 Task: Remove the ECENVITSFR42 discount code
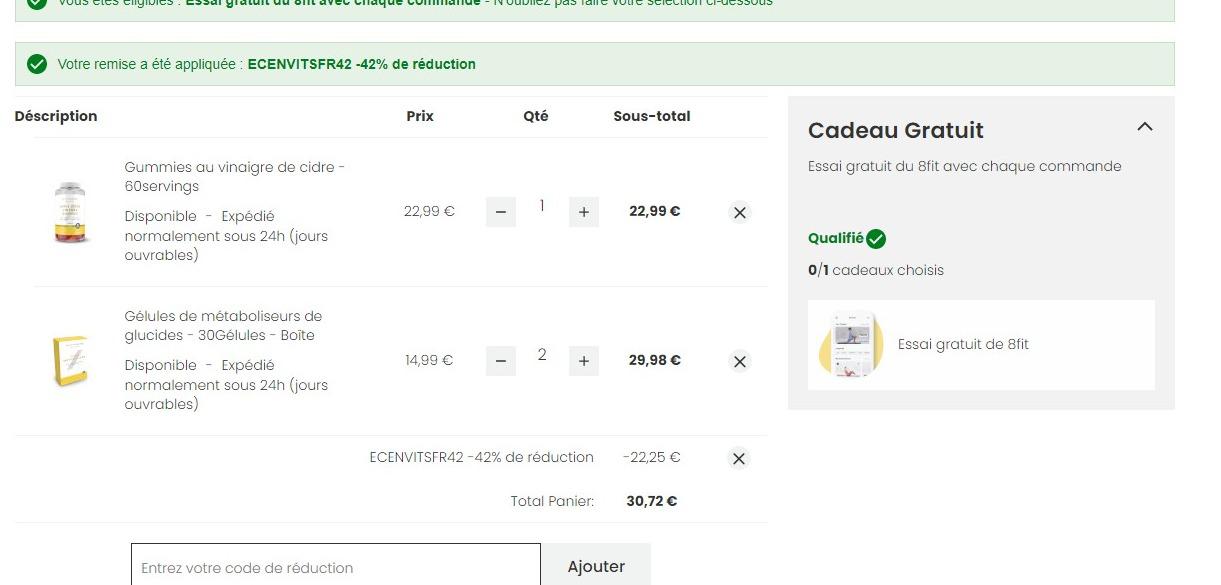pyautogui.click(x=739, y=458)
